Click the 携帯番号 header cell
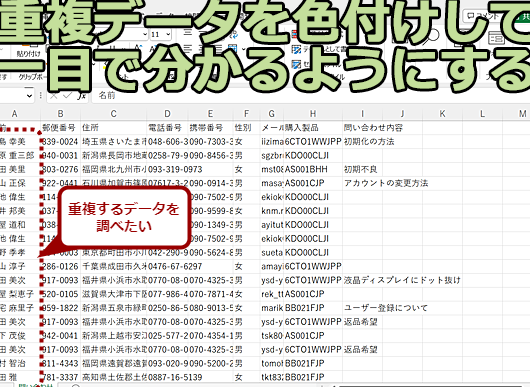The image size is (530, 387). point(211,128)
